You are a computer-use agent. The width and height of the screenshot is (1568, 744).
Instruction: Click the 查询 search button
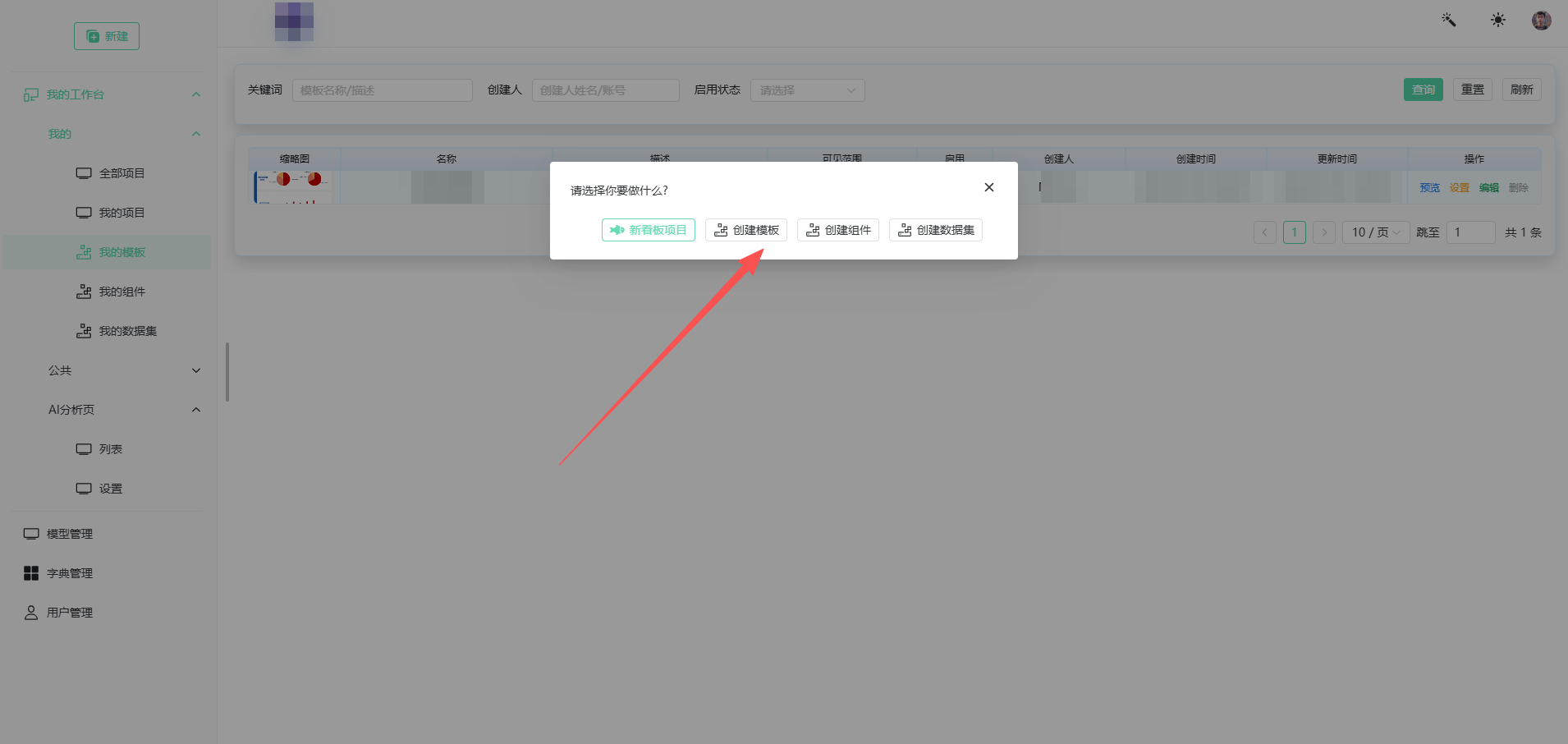coord(1424,90)
